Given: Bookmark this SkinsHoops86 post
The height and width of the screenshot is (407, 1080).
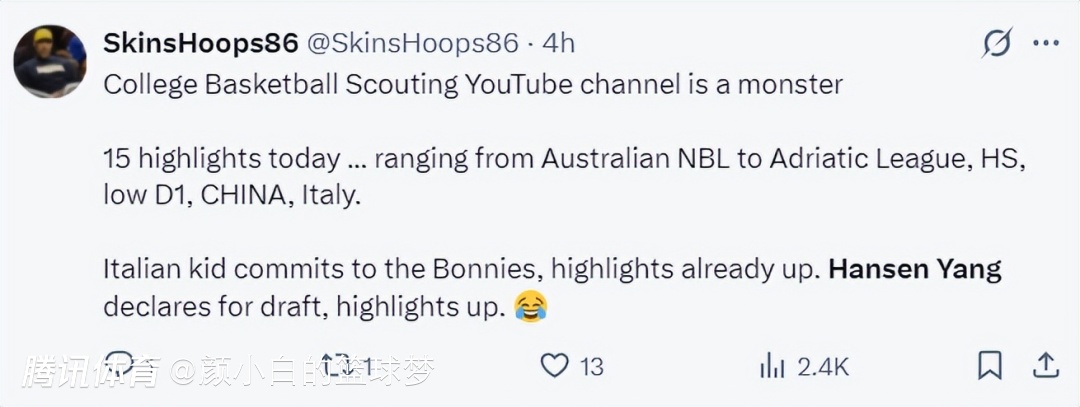Looking at the screenshot, I should click(x=989, y=366).
